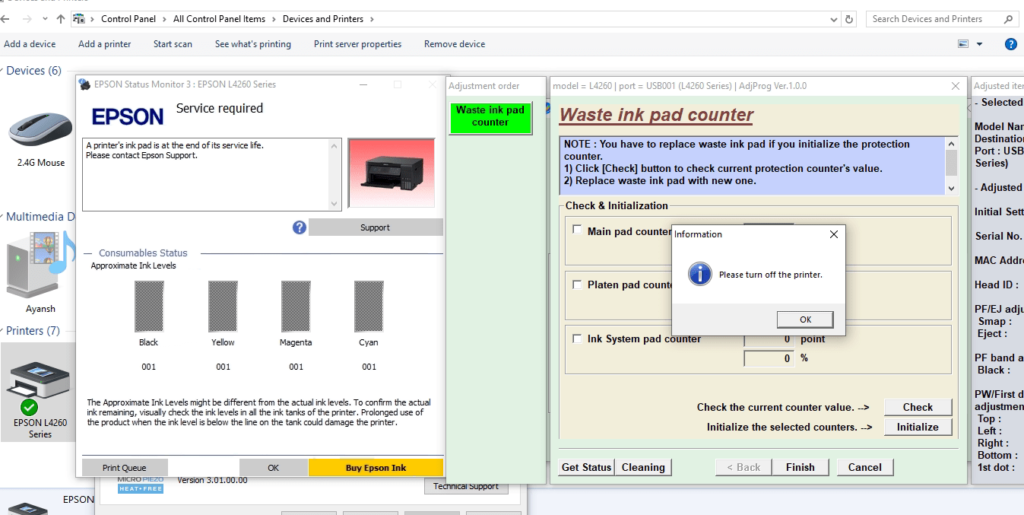Click the refresh button in address bar
The width and height of the screenshot is (1024, 515).
point(849,19)
